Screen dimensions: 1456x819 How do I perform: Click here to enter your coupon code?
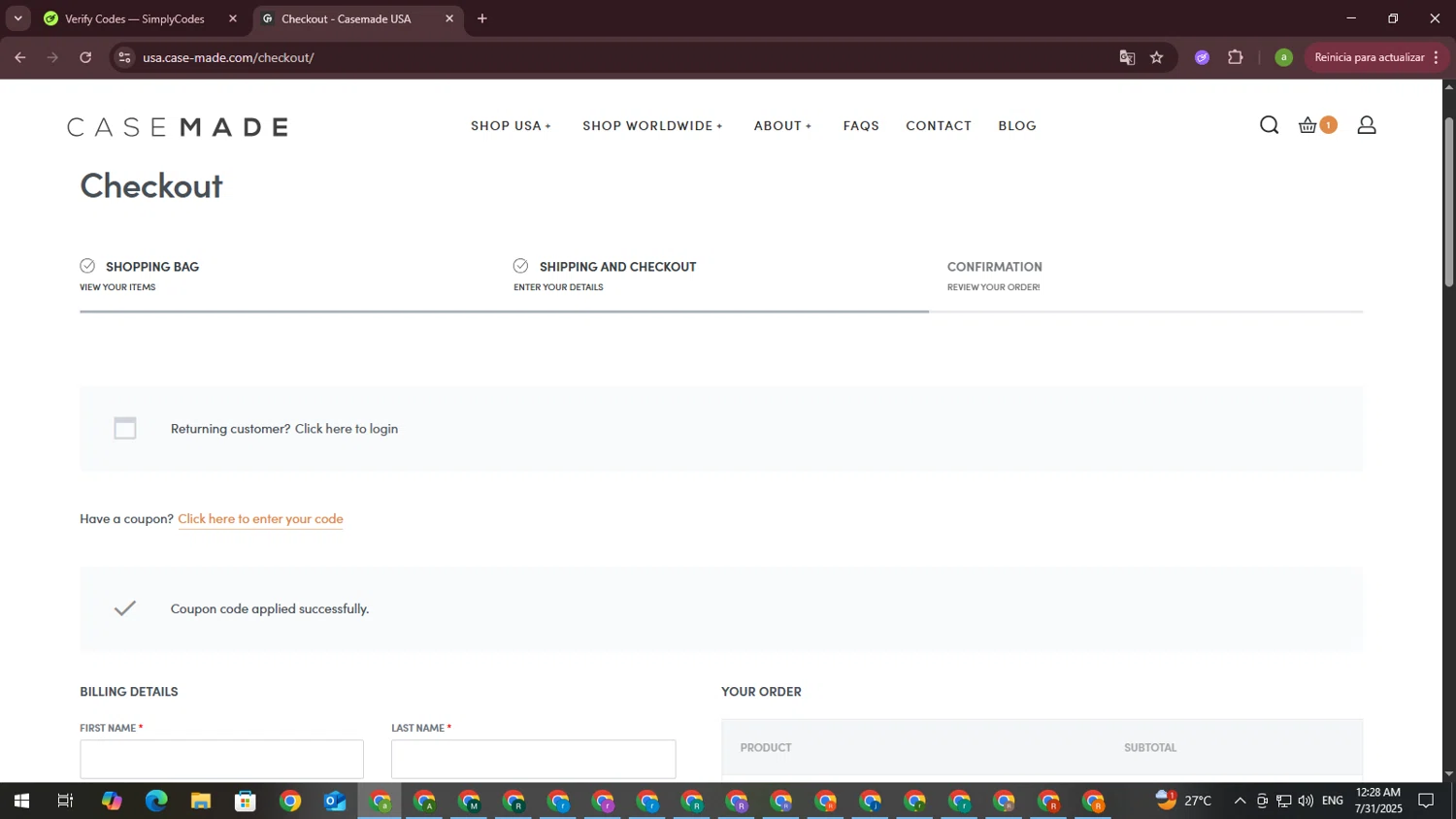pos(260,519)
